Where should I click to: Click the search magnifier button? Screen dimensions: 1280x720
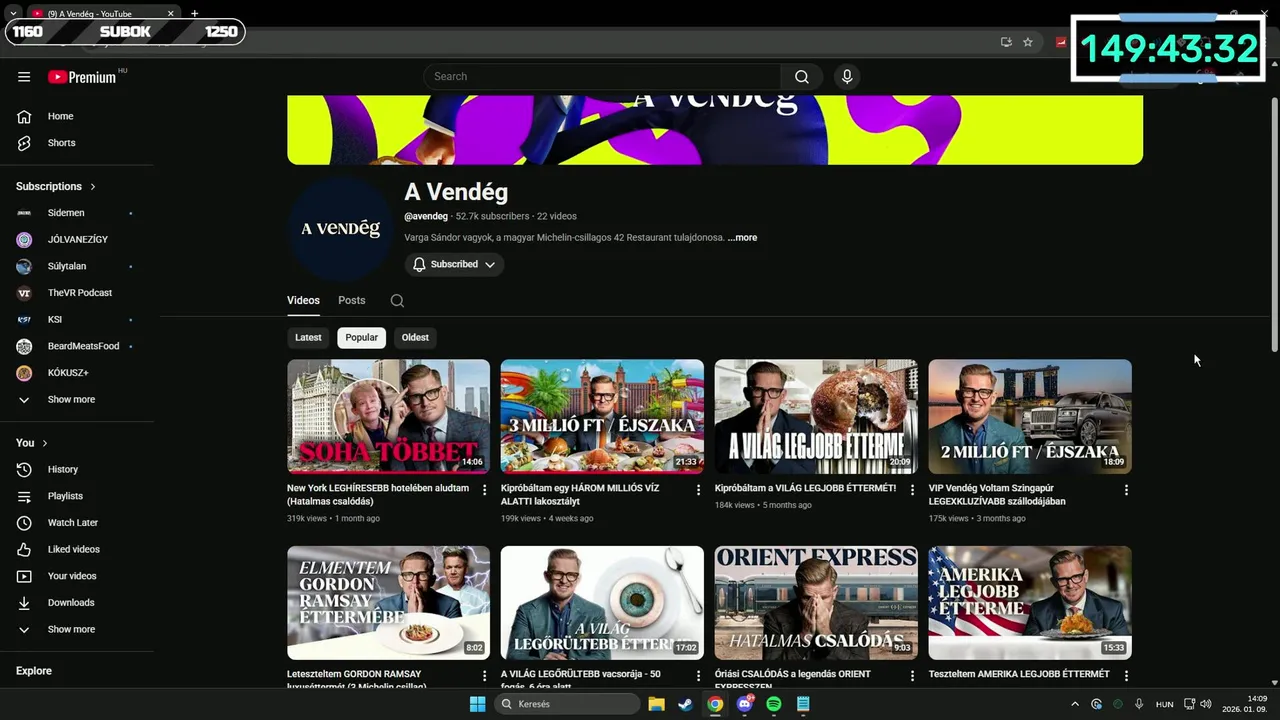click(x=802, y=77)
